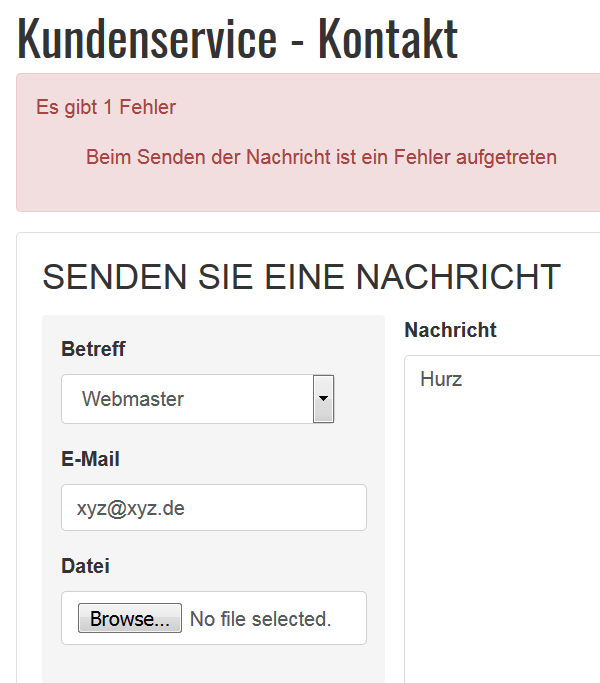Focus the E-Mail field containing xyz@xyz.de
This screenshot has width=600, height=683.
pyautogui.click(x=214, y=507)
